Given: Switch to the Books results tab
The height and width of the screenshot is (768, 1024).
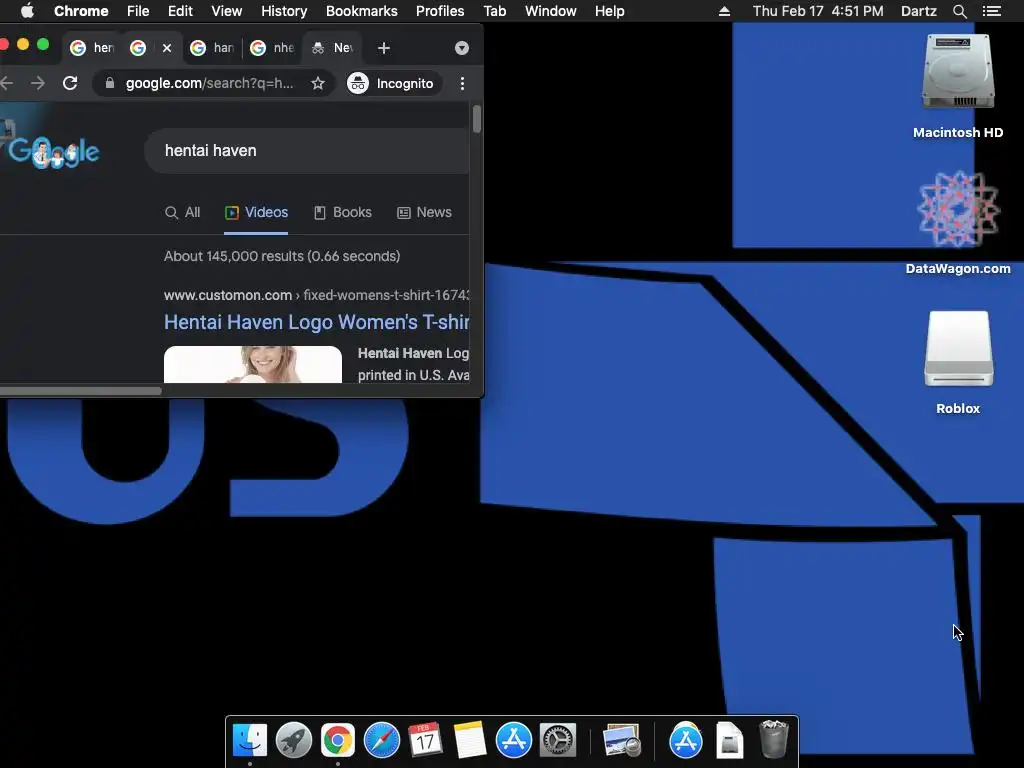Looking at the screenshot, I should coord(343,212).
